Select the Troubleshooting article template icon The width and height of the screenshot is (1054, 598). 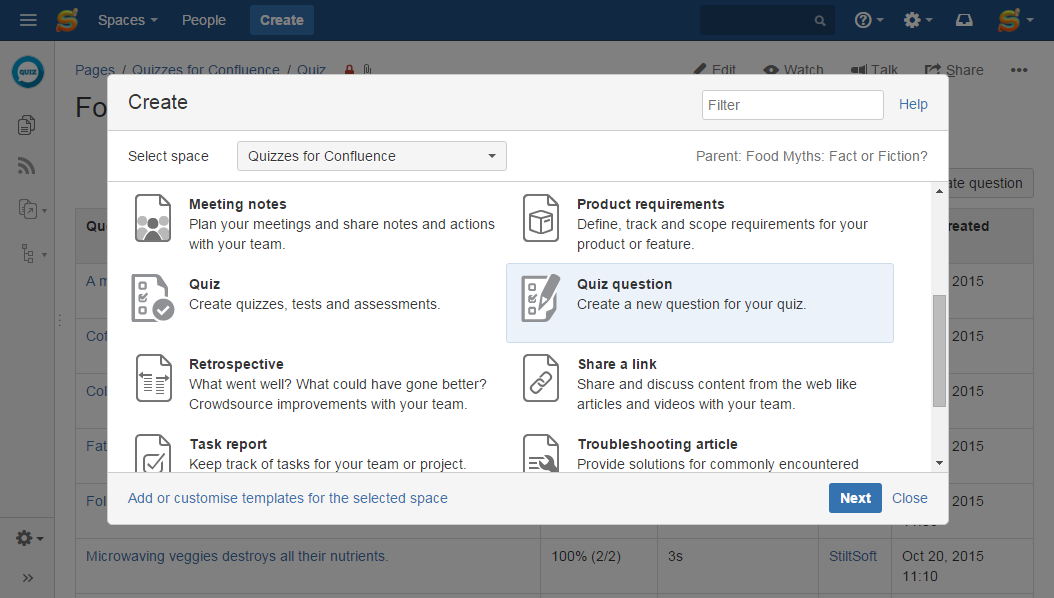[x=541, y=455]
